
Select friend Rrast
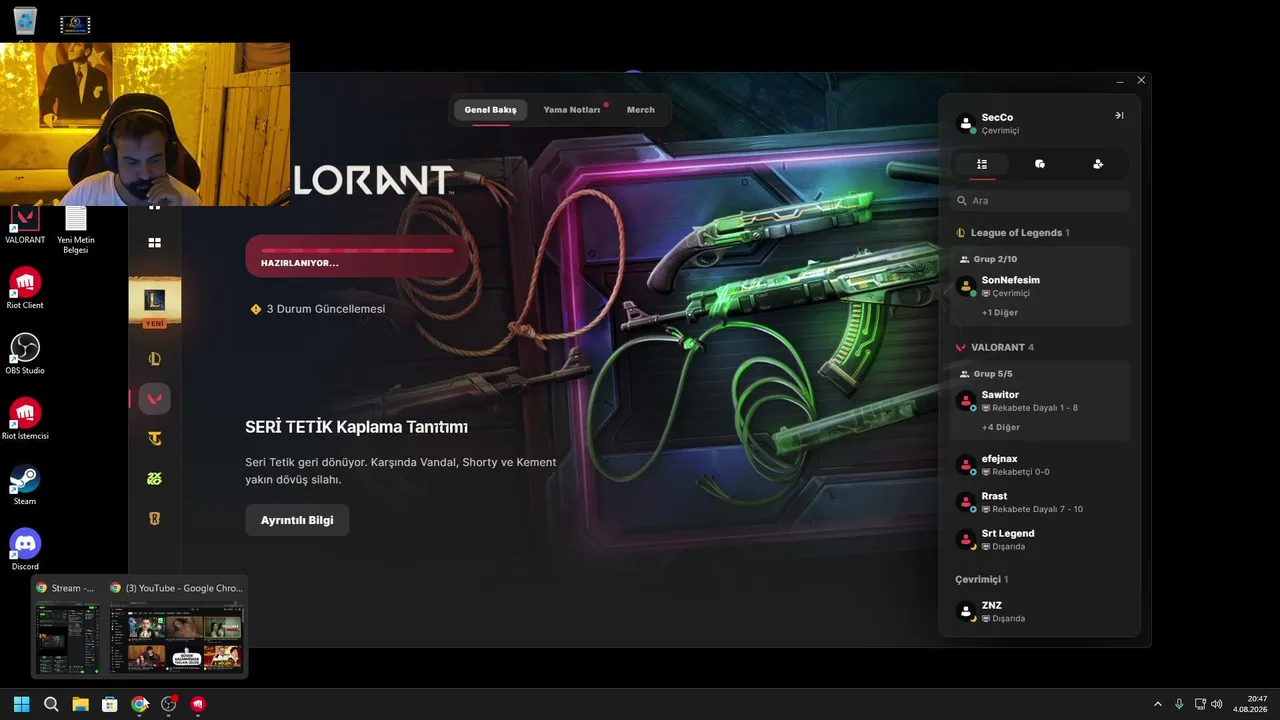point(1040,502)
